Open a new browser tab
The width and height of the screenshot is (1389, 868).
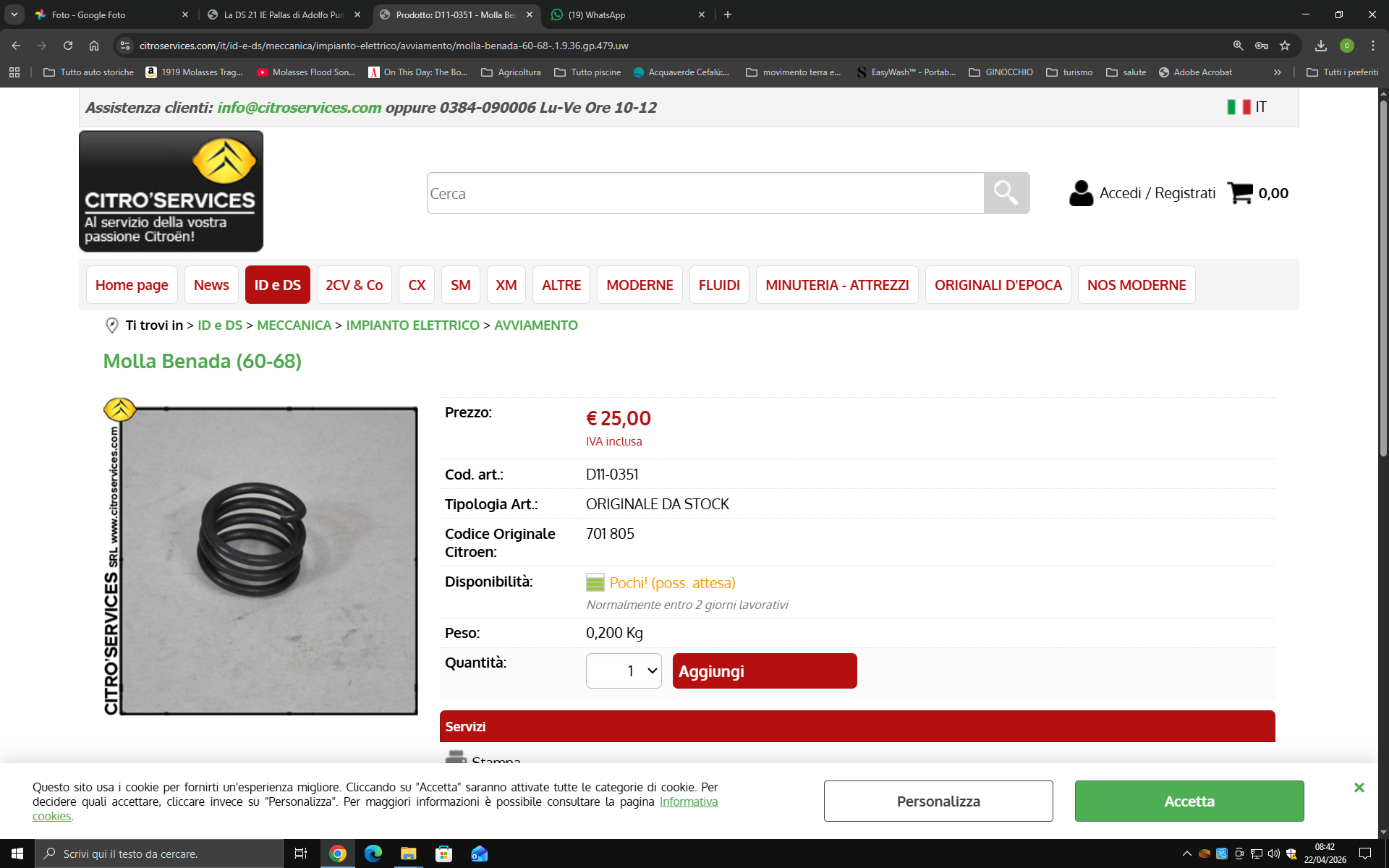click(x=728, y=14)
